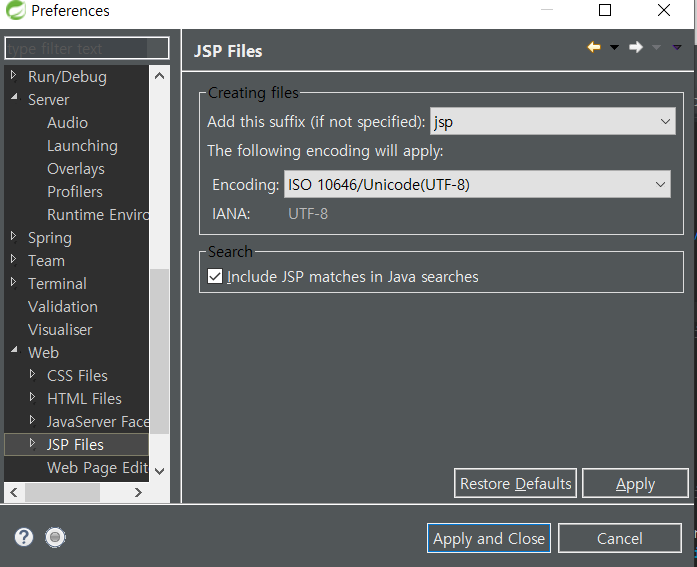
Task: Click Apply and Close
Action: click(489, 538)
